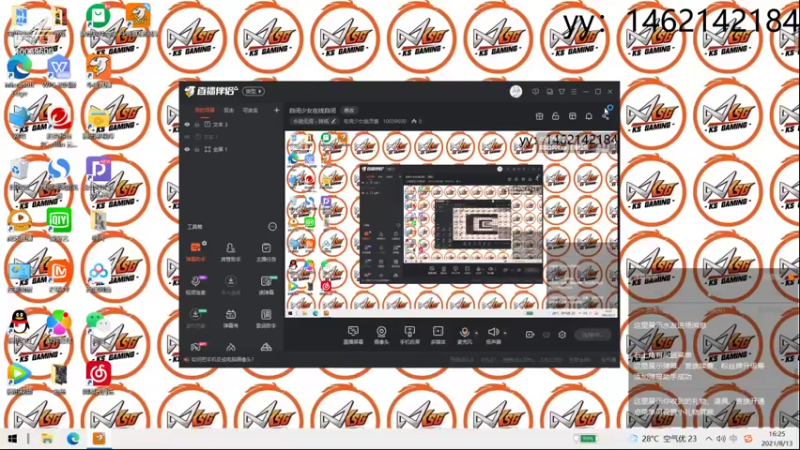Viewport: 800px width, 450px height.
Task: Open the feedback icon in title bar
Action: coord(535,92)
